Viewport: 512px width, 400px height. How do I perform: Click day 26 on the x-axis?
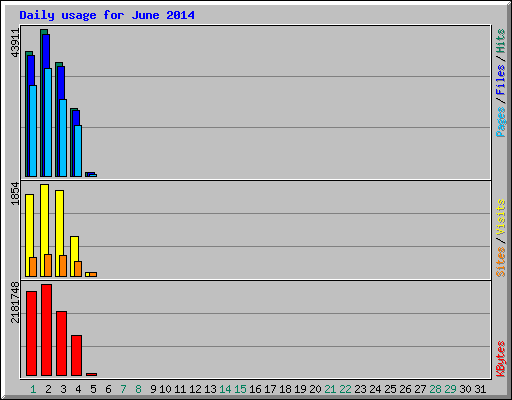click(x=405, y=389)
